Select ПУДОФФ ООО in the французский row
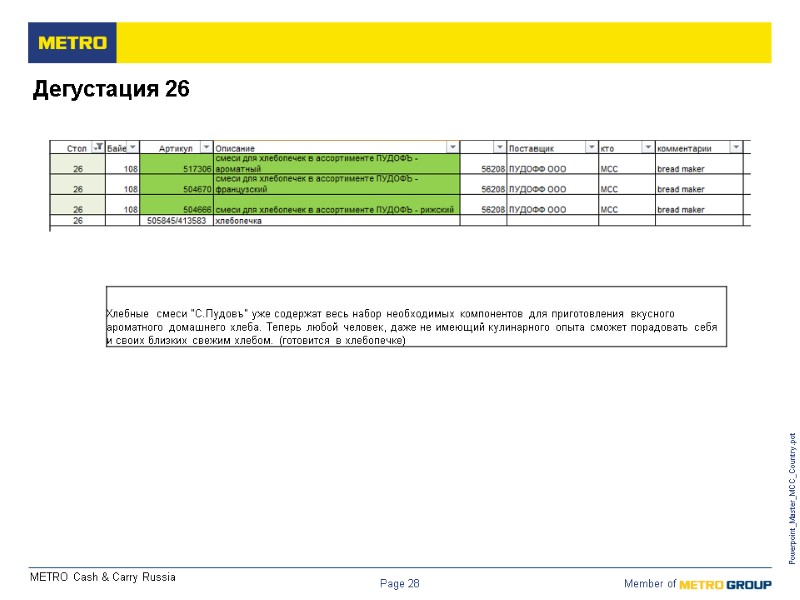Viewport: 800px width, 600px height. coord(553,184)
